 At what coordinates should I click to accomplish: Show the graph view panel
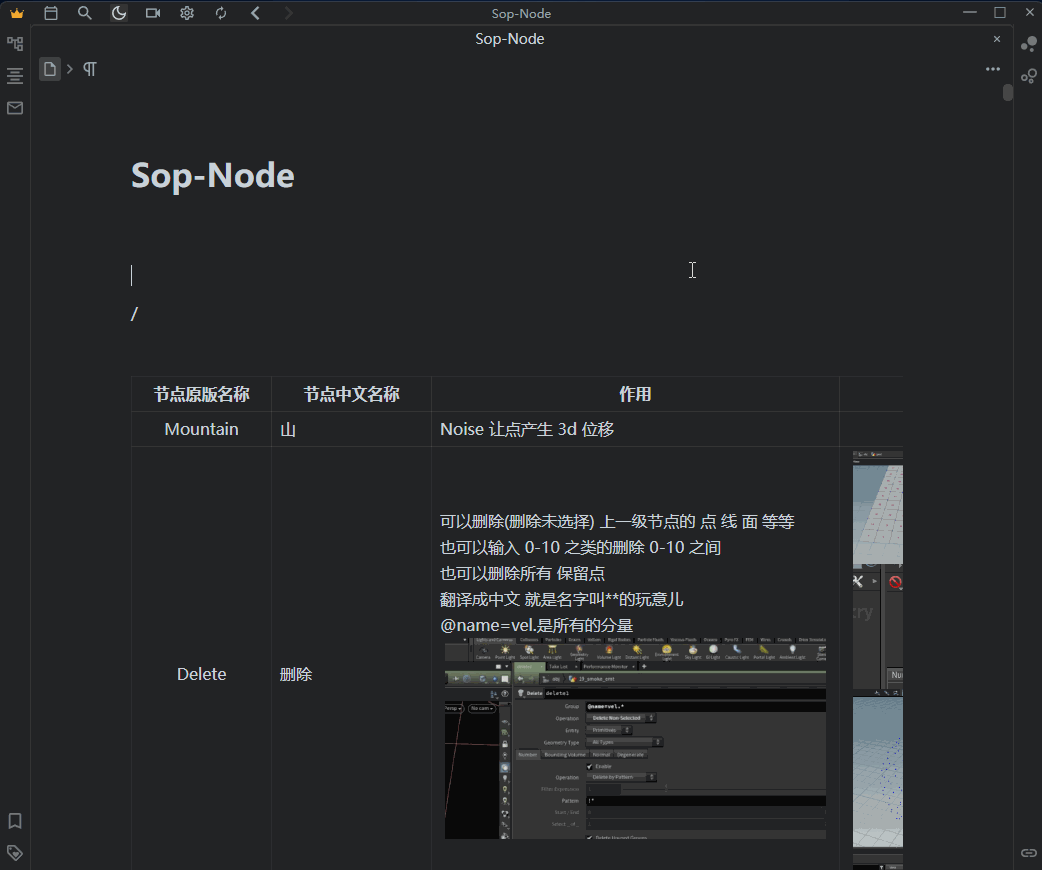pos(1028,44)
